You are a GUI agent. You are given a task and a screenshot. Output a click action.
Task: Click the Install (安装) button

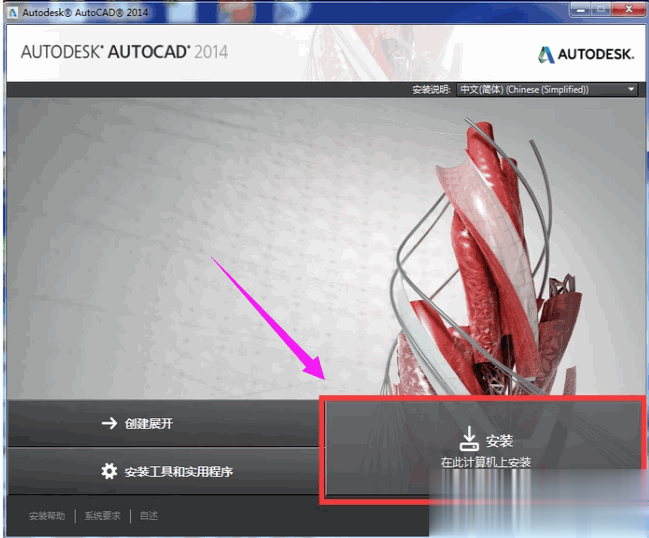pyautogui.click(x=483, y=449)
